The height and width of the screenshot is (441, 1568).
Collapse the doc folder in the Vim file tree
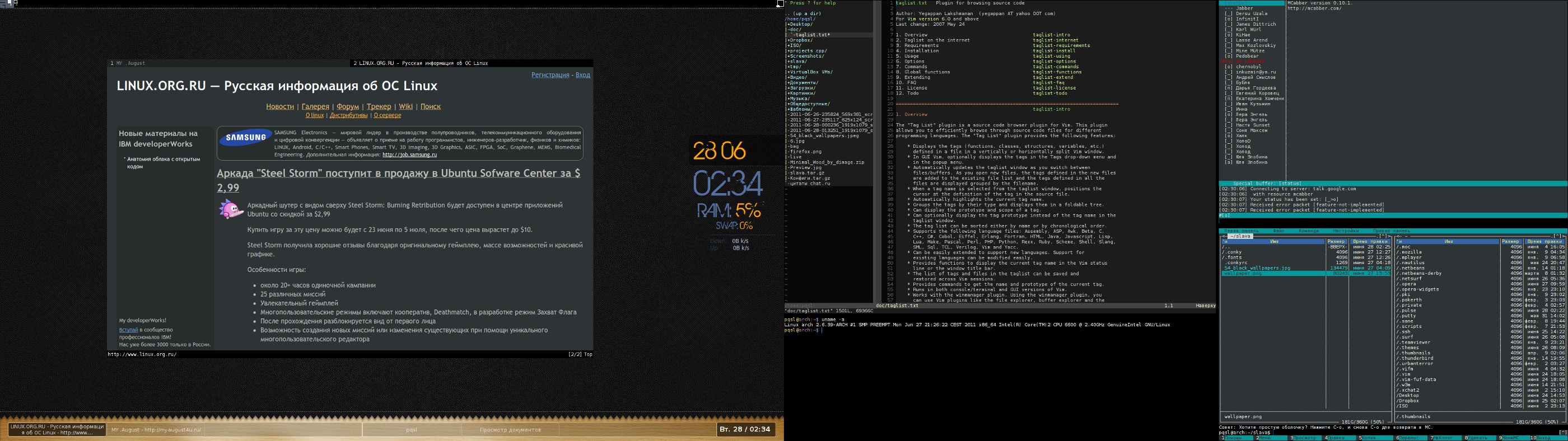point(794,30)
